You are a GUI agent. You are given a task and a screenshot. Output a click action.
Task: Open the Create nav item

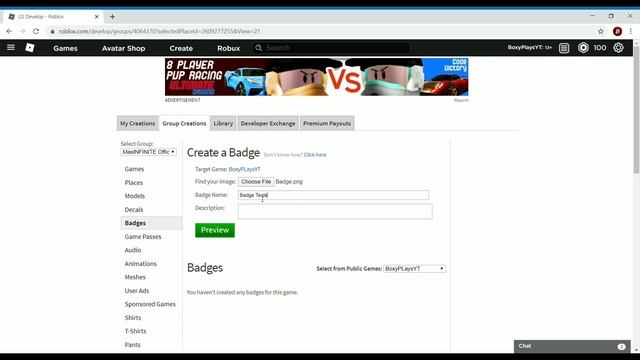click(x=181, y=48)
